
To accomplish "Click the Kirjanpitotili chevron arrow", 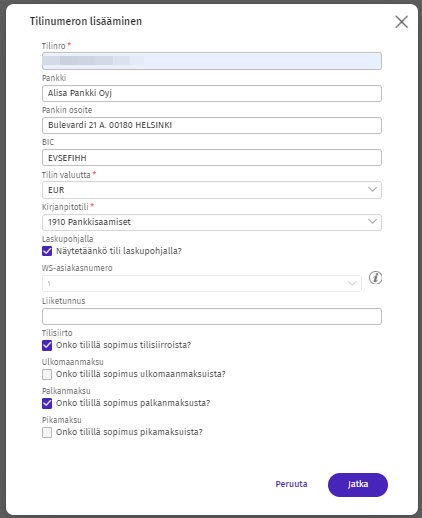I will click(x=372, y=221).
